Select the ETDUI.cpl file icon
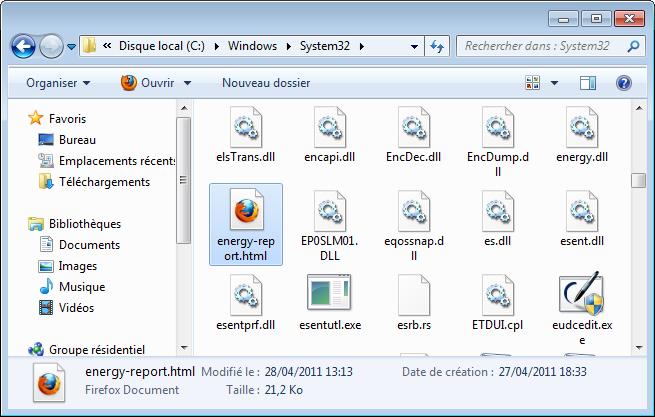The height and width of the screenshot is (417, 655). pyautogui.click(x=498, y=295)
